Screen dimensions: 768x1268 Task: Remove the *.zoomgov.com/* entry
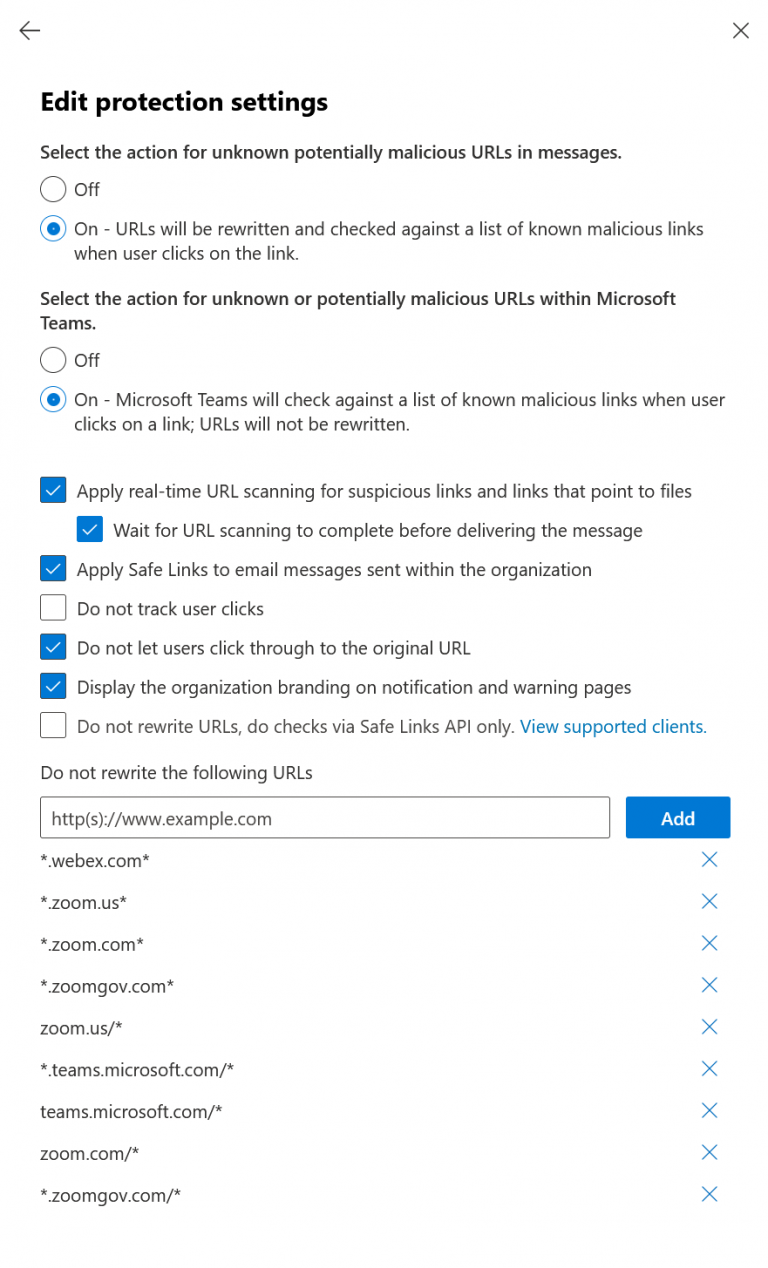point(710,1194)
